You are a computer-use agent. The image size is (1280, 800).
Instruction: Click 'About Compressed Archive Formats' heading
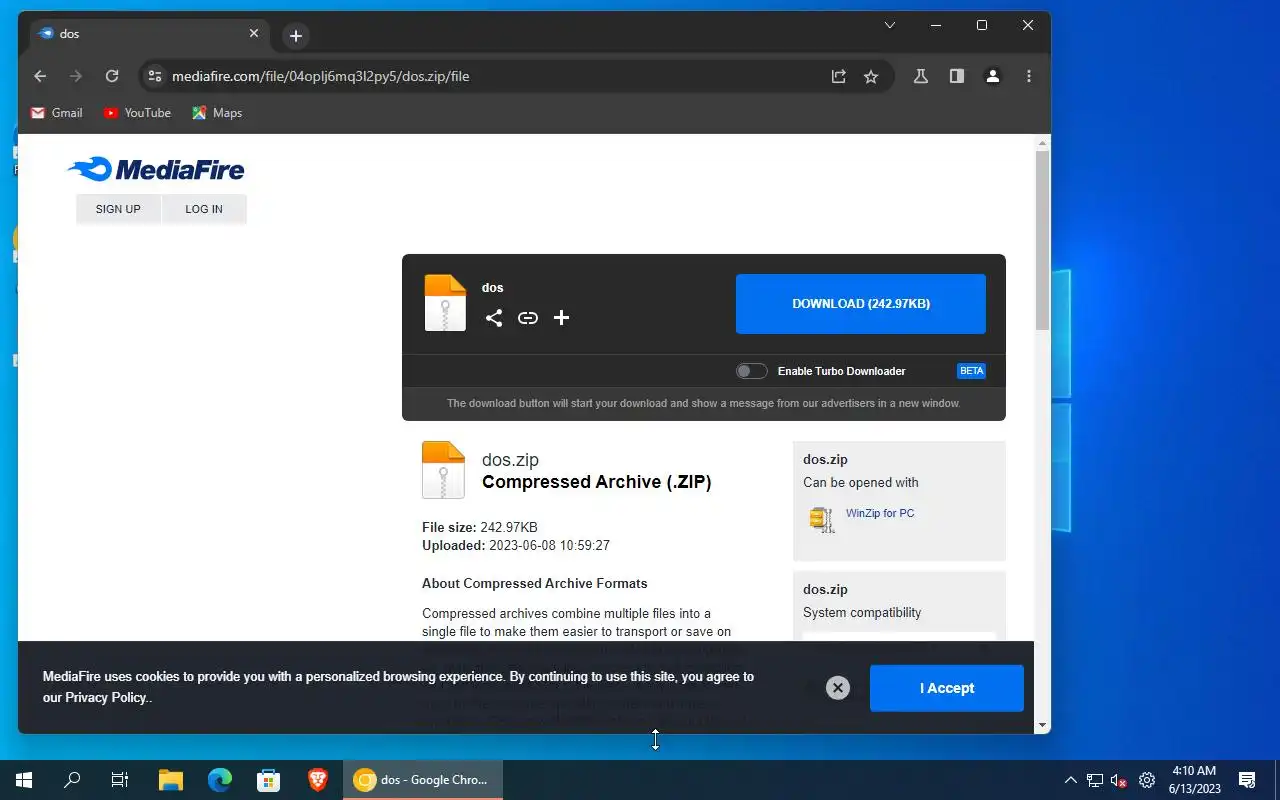(x=535, y=583)
